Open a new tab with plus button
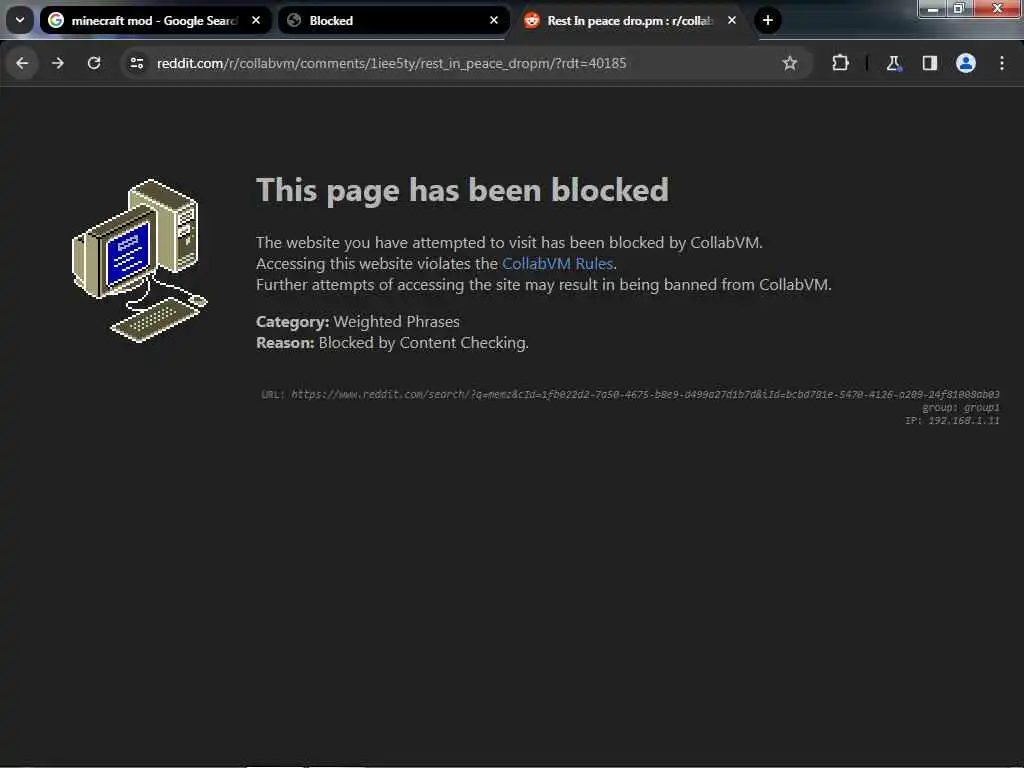The image size is (1024, 768). [768, 20]
